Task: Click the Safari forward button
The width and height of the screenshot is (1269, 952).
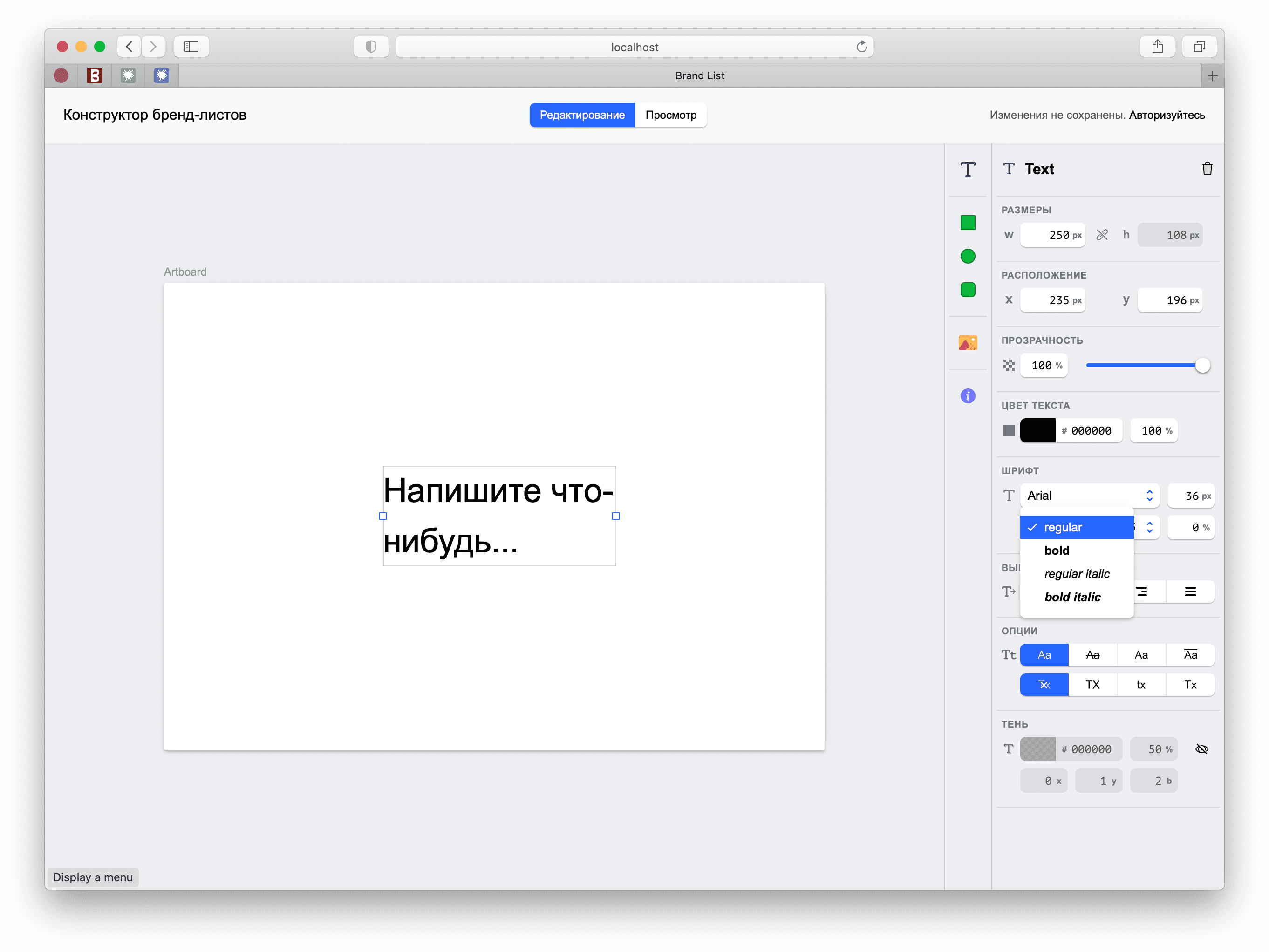Action: tap(153, 47)
